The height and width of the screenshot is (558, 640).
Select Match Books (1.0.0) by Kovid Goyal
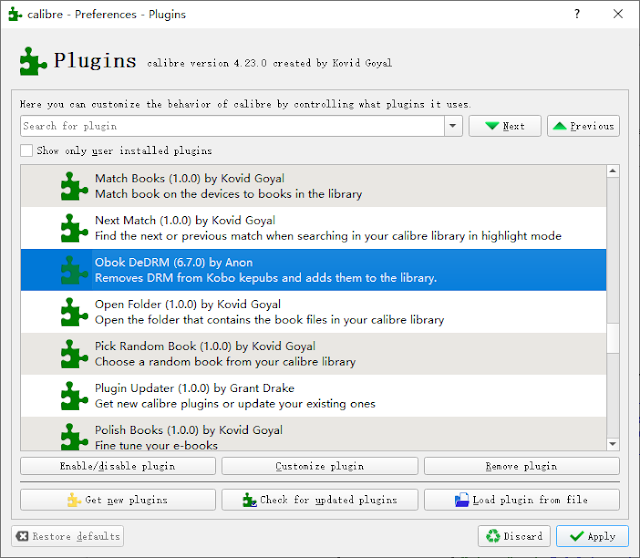tap(313, 186)
